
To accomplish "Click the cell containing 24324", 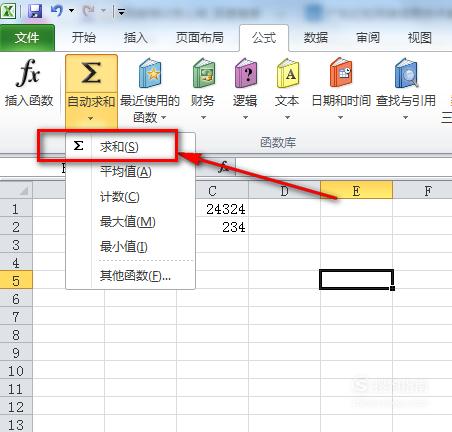I will coord(221,209).
